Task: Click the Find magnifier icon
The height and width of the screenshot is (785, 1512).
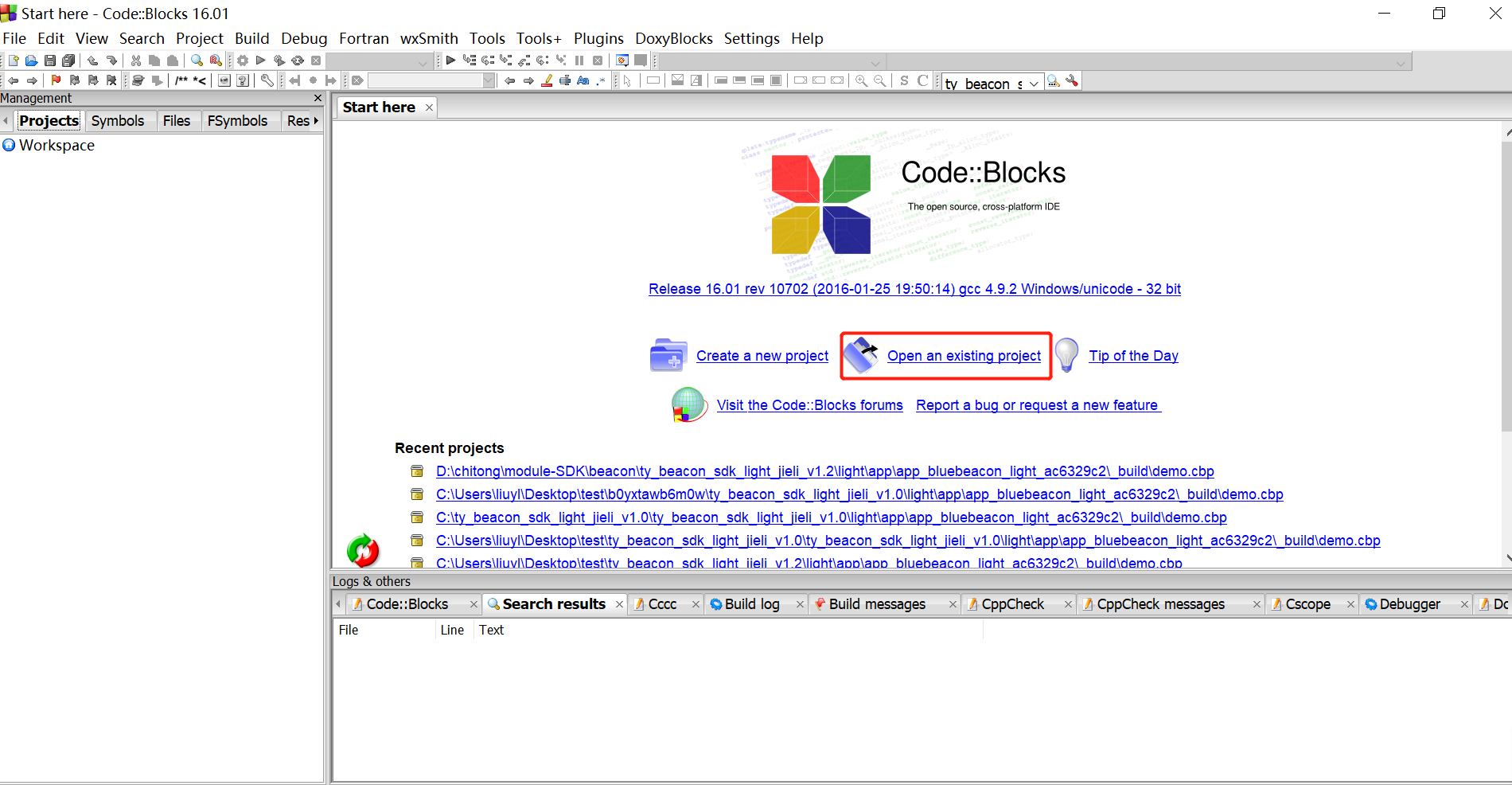Action: click(197, 61)
